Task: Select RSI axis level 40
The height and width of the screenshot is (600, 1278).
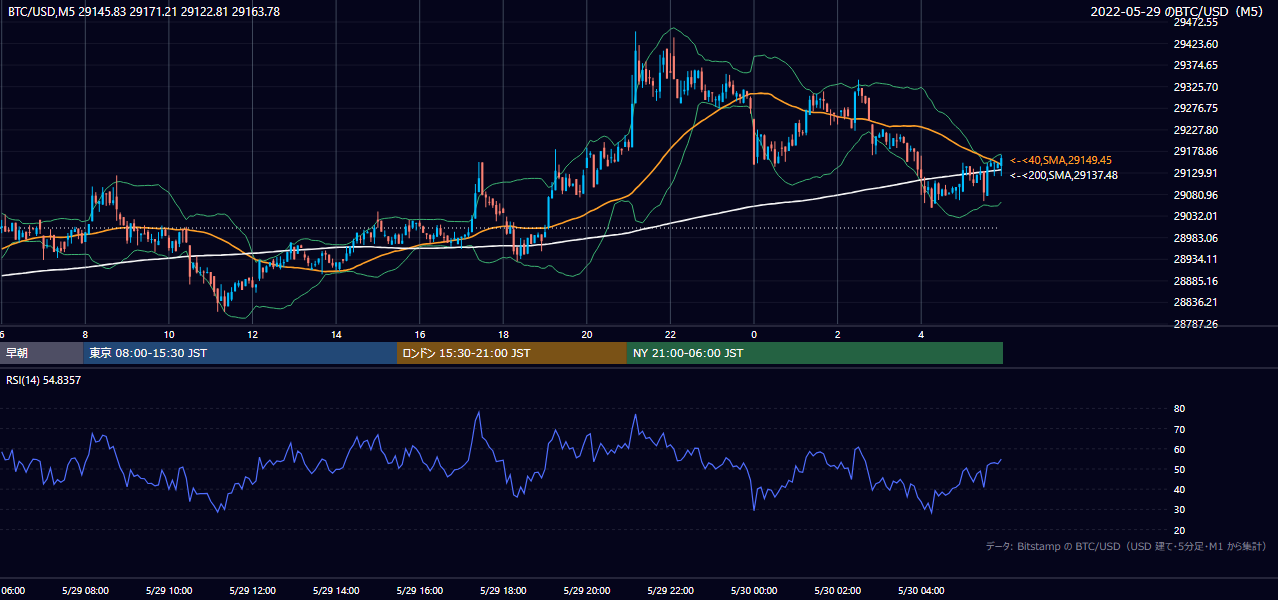Action: click(1179, 490)
